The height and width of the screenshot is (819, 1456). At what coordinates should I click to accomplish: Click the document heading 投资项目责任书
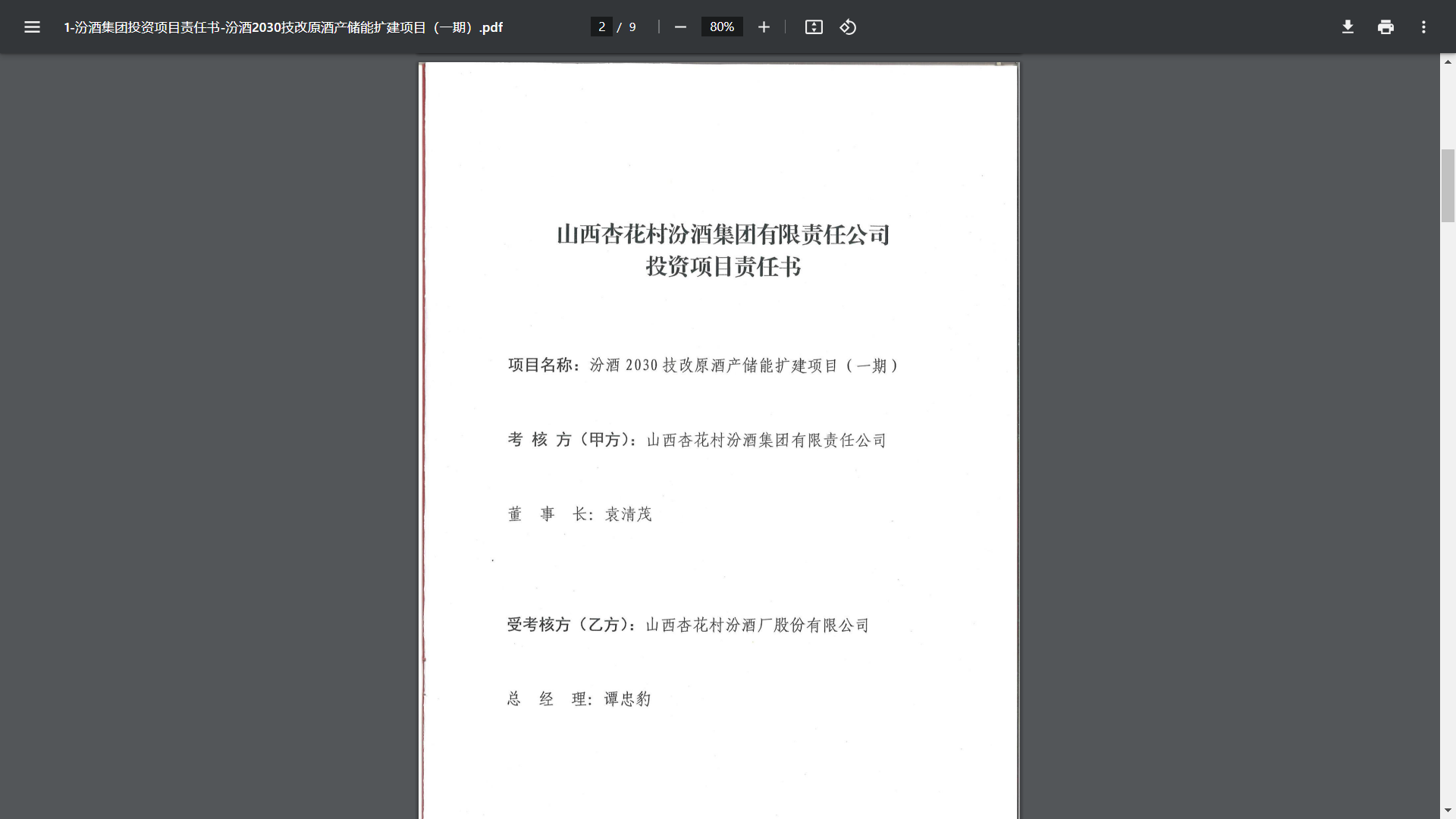click(723, 267)
